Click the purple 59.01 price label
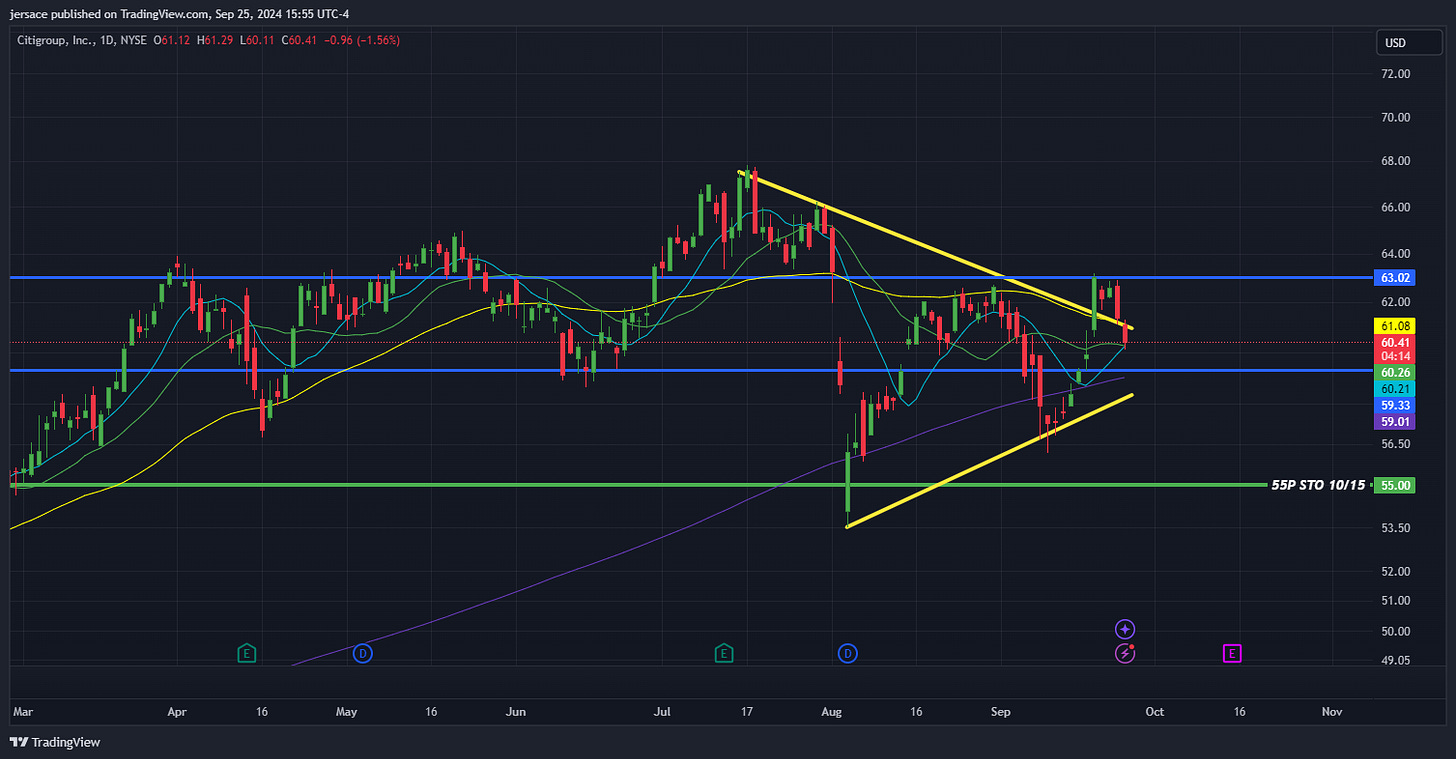The height and width of the screenshot is (759, 1456). click(1395, 422)
